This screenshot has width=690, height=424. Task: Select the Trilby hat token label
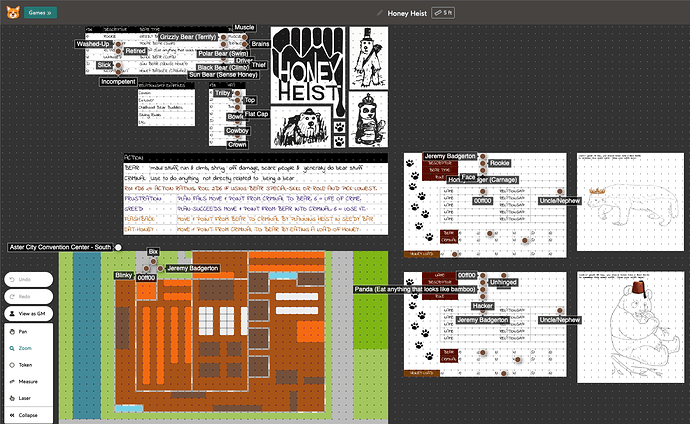222,93
